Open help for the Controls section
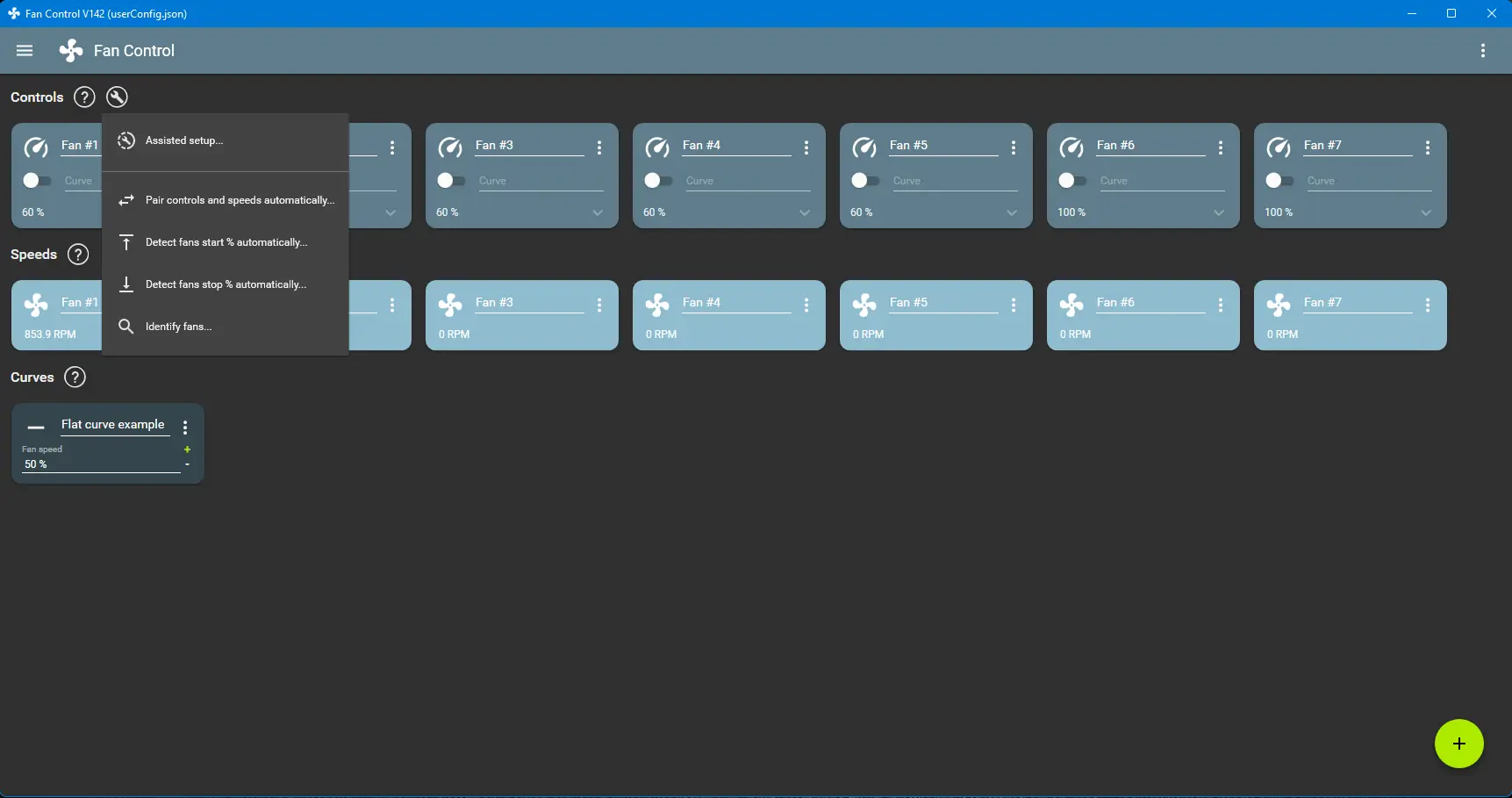1512x798 pixels. 84,97
